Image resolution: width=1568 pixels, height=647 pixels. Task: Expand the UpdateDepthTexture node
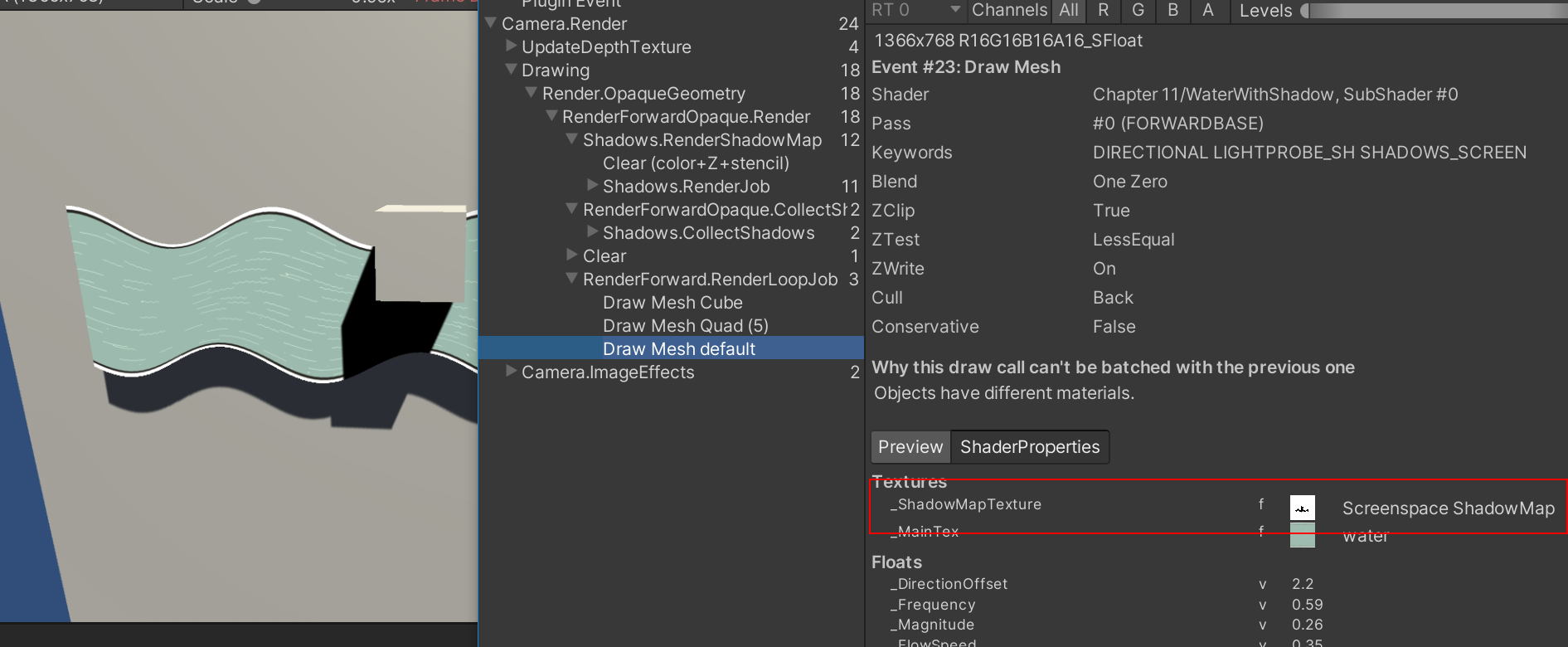[512, 46]
